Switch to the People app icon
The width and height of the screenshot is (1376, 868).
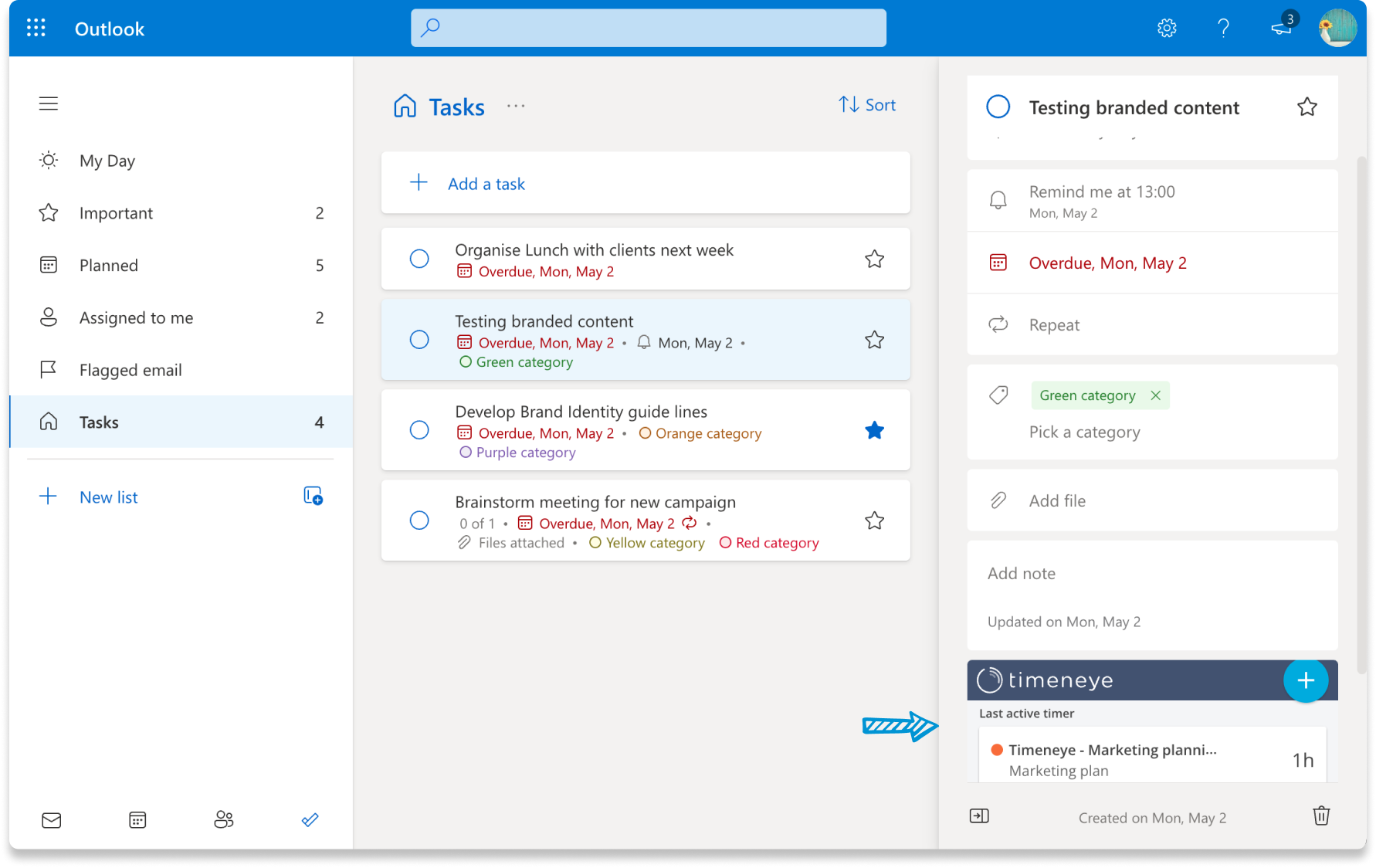[x=224, y=819]
